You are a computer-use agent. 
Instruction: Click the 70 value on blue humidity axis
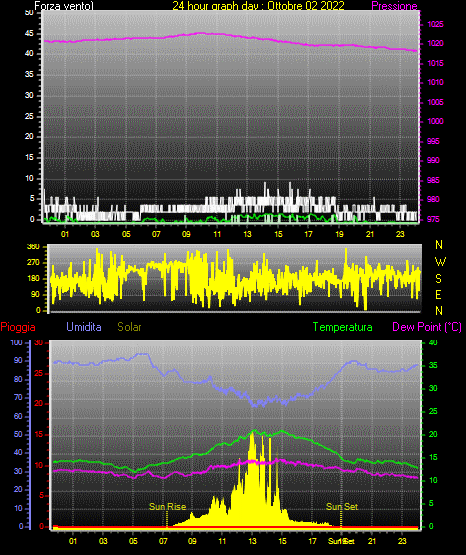pyautogui.click(x=18, y=397)
